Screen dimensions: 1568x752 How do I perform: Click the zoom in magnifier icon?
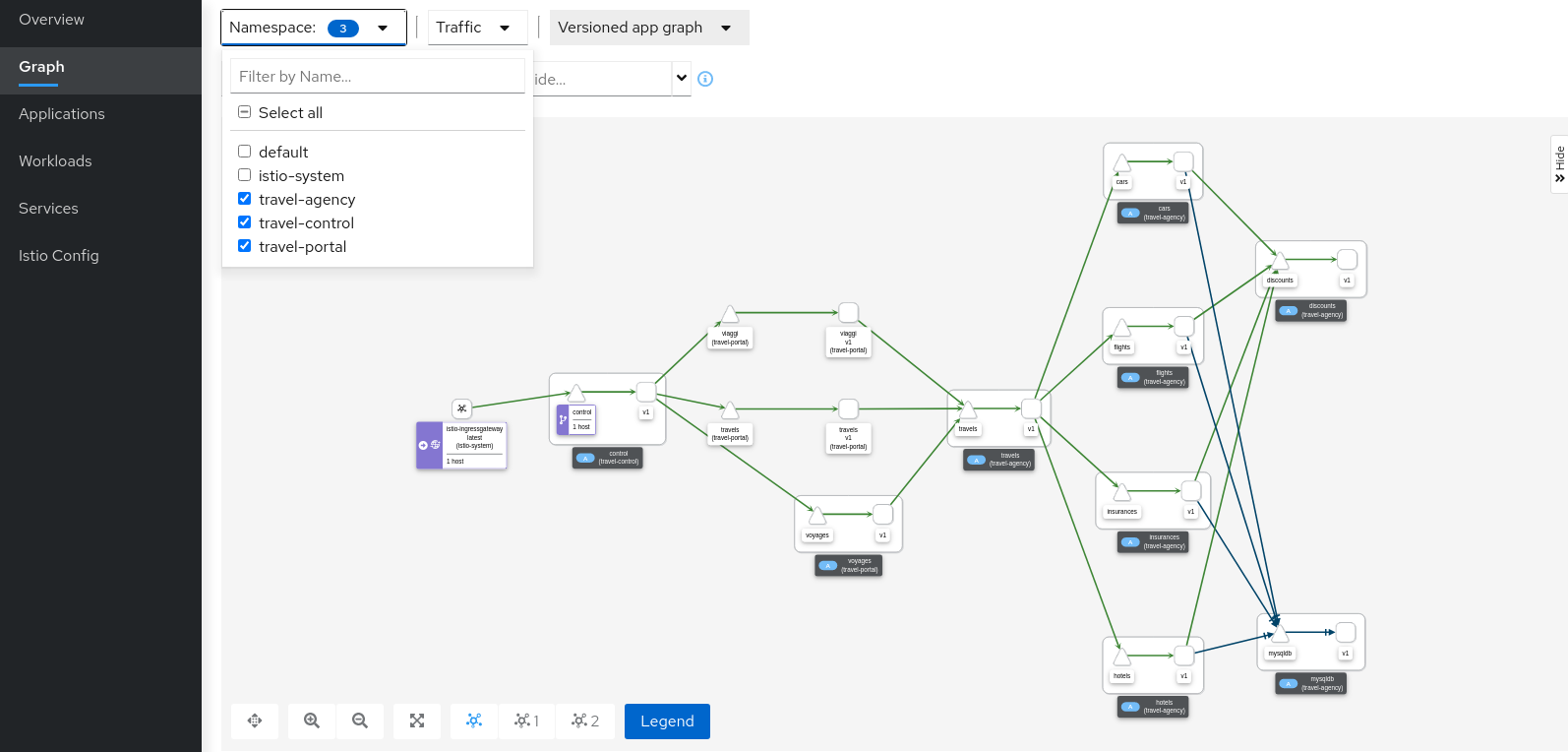click(312, 721)
